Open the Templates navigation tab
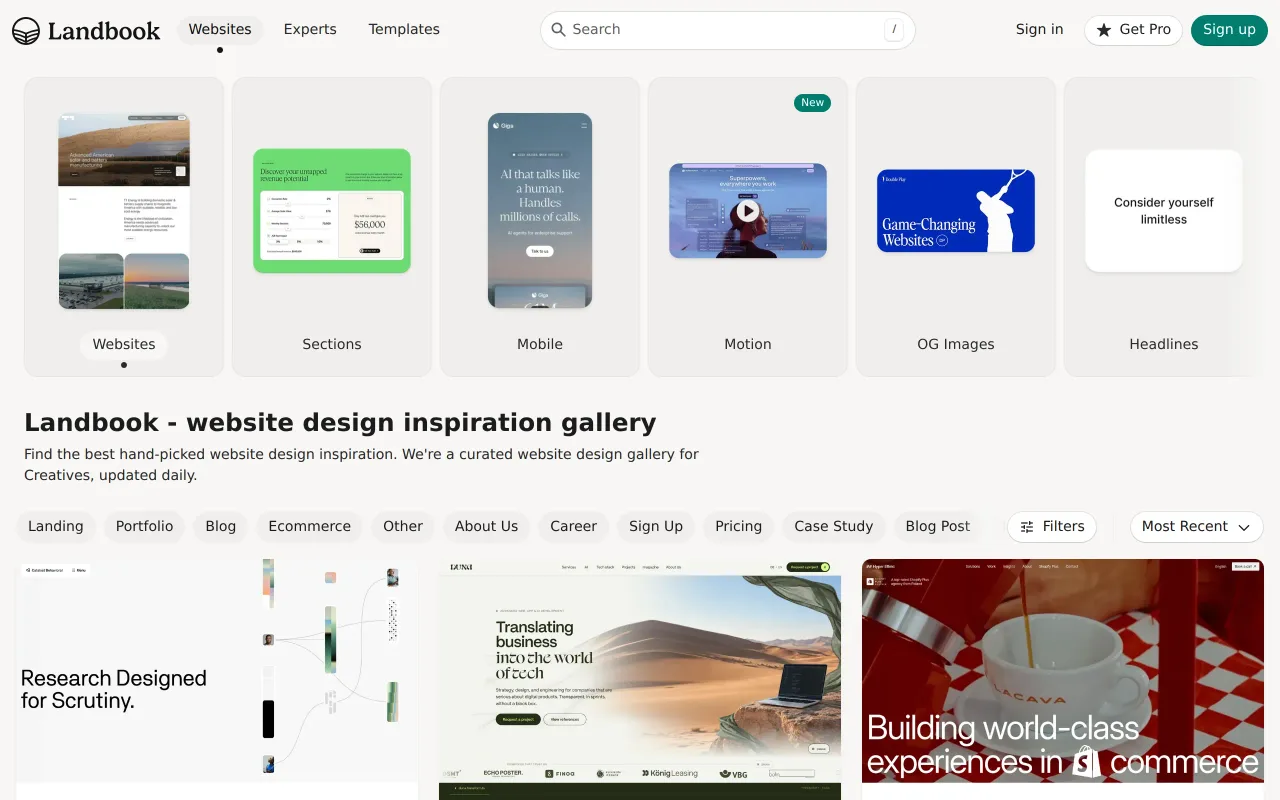The image size is (1280, 800). pyautogui.click(x=404, y=30)
